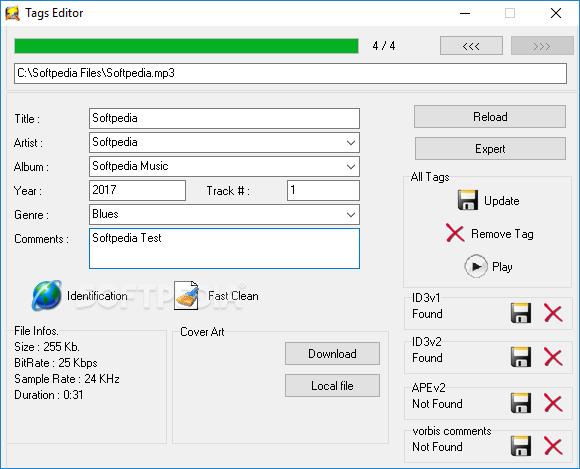Click the red X Remove Tag icon
Screen dimensions: 580x469
point(455,233)
